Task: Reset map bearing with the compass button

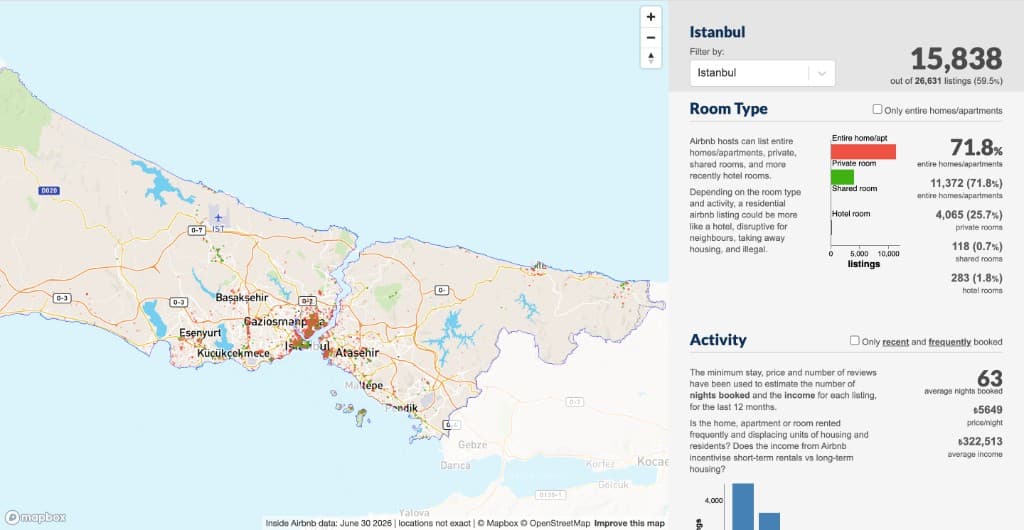Action: tap(650, 57)
